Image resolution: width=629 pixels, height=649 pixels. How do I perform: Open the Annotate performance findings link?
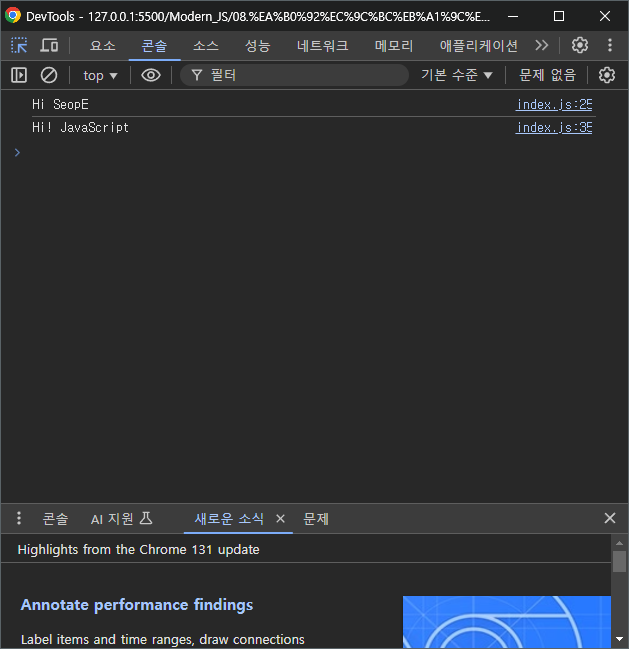coord(137,605)
